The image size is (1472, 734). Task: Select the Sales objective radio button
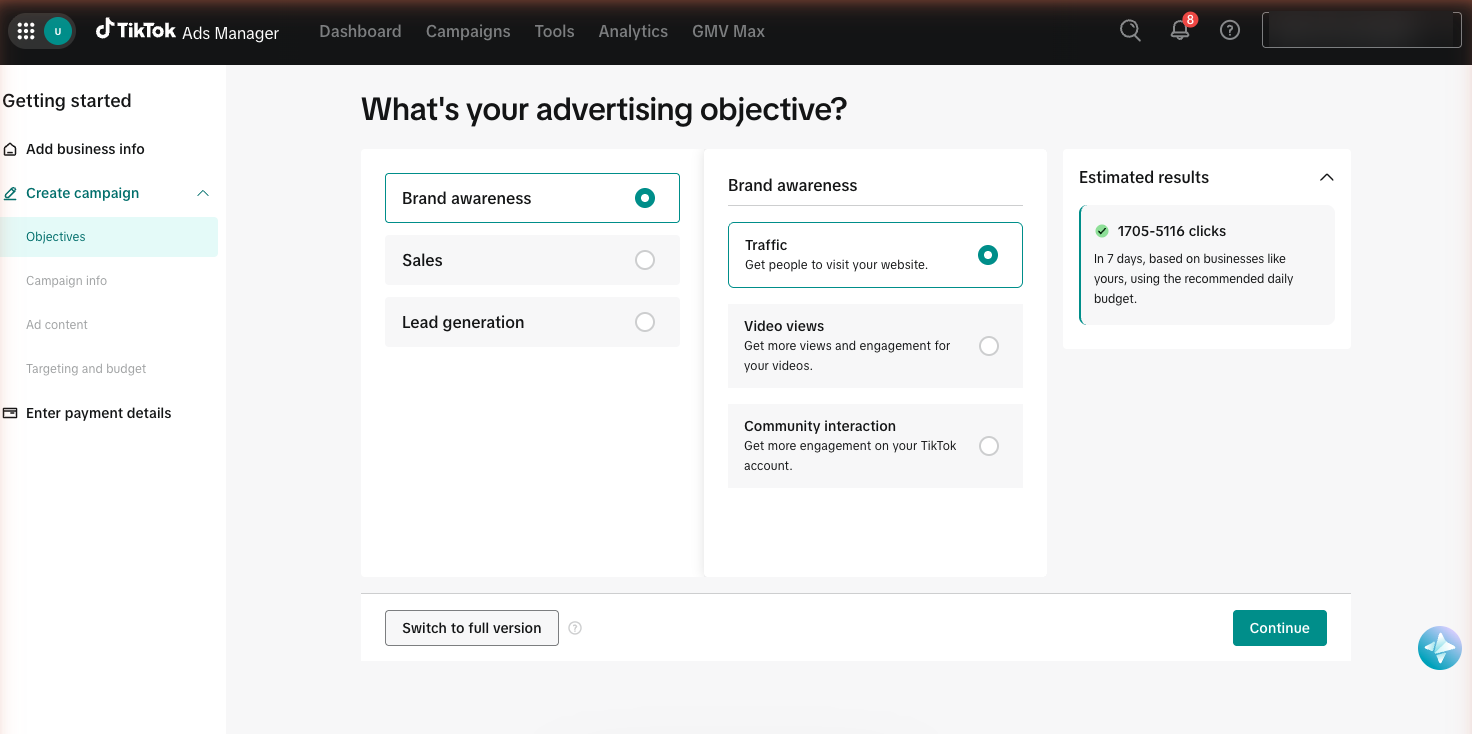(645, 260)
